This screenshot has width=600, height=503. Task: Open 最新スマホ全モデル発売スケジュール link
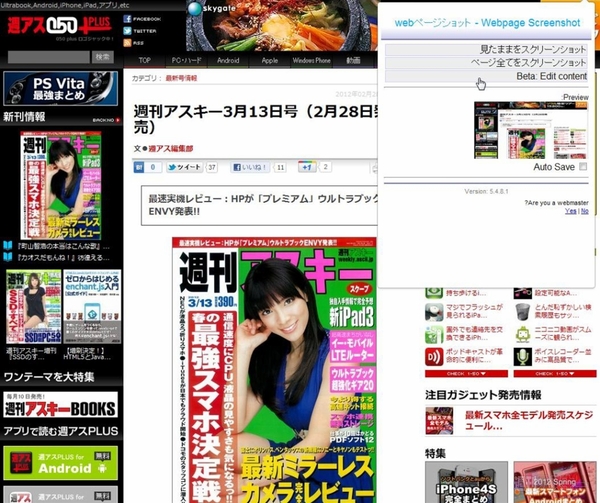point(528,420)
